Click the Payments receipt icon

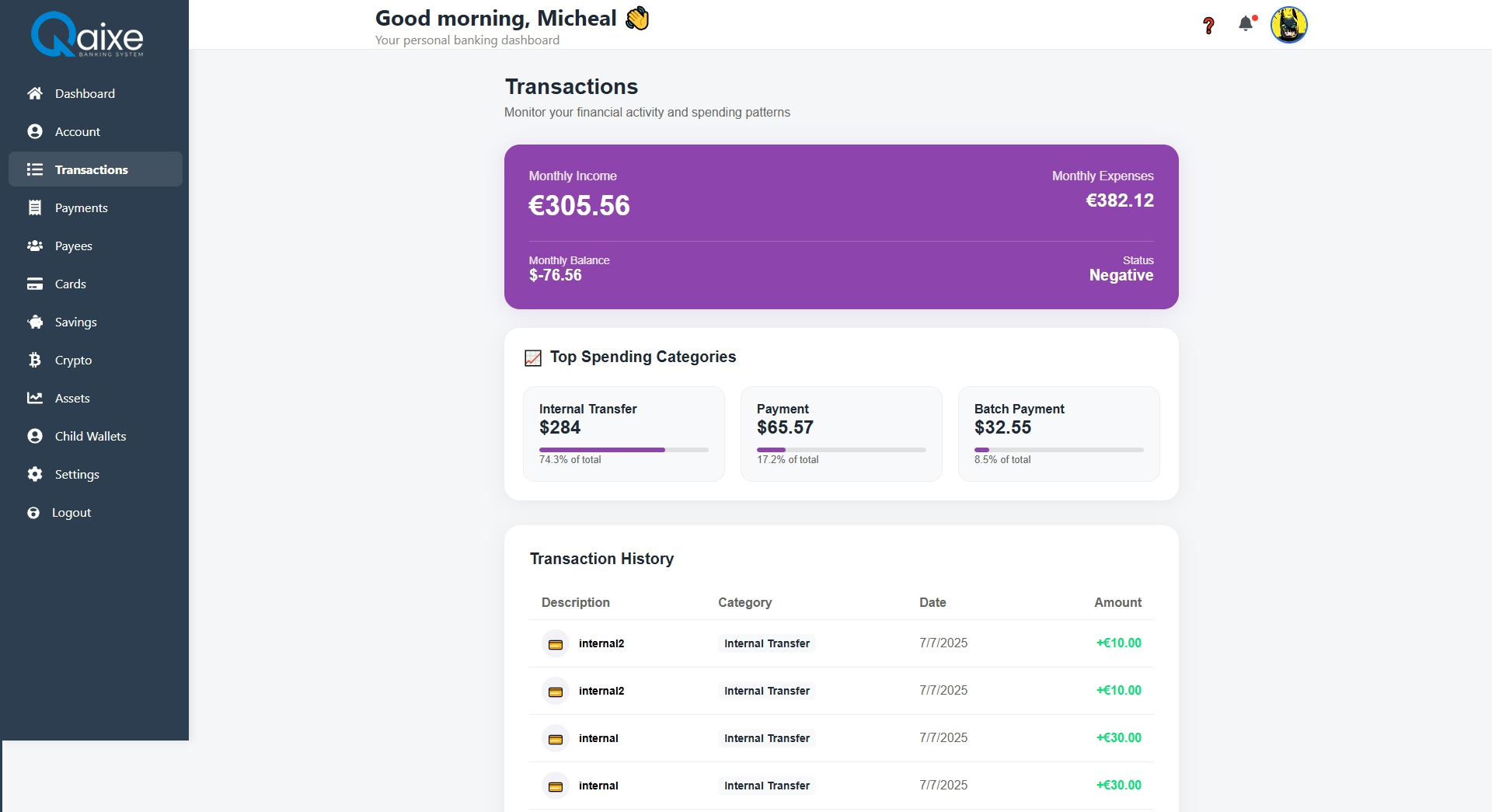tap(35, 207)
